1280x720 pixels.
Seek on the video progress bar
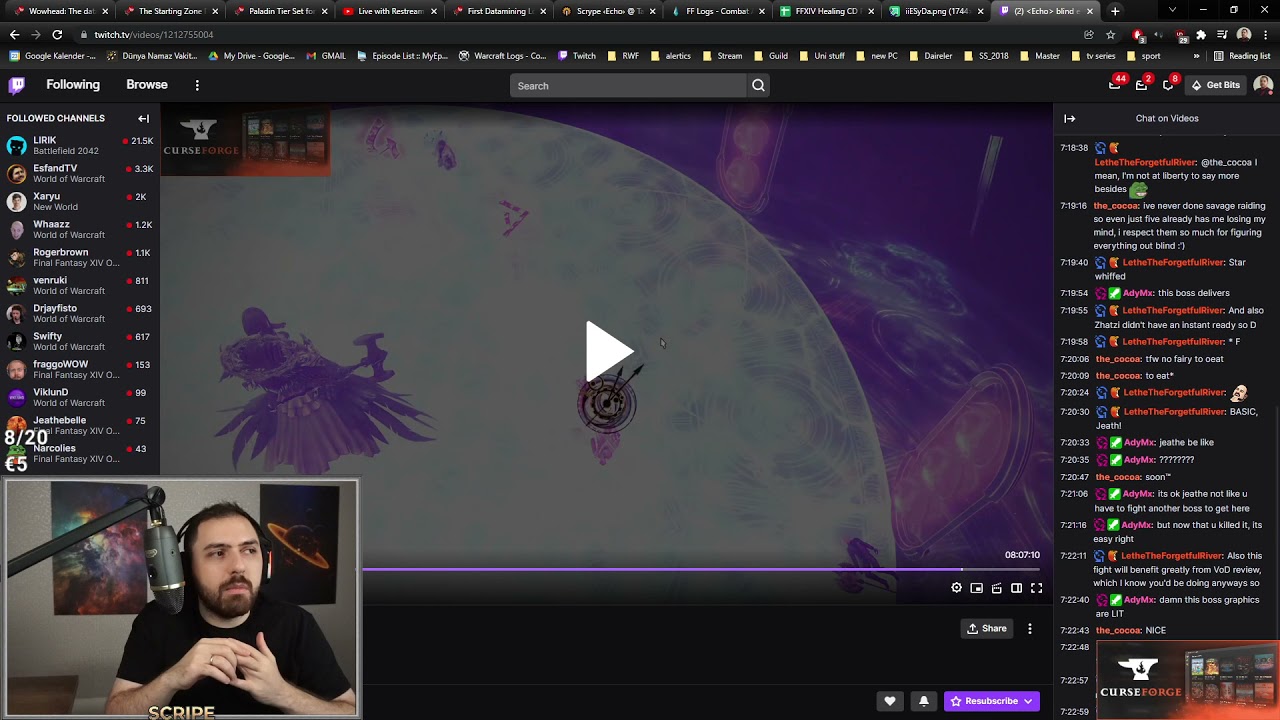(700, 570)
